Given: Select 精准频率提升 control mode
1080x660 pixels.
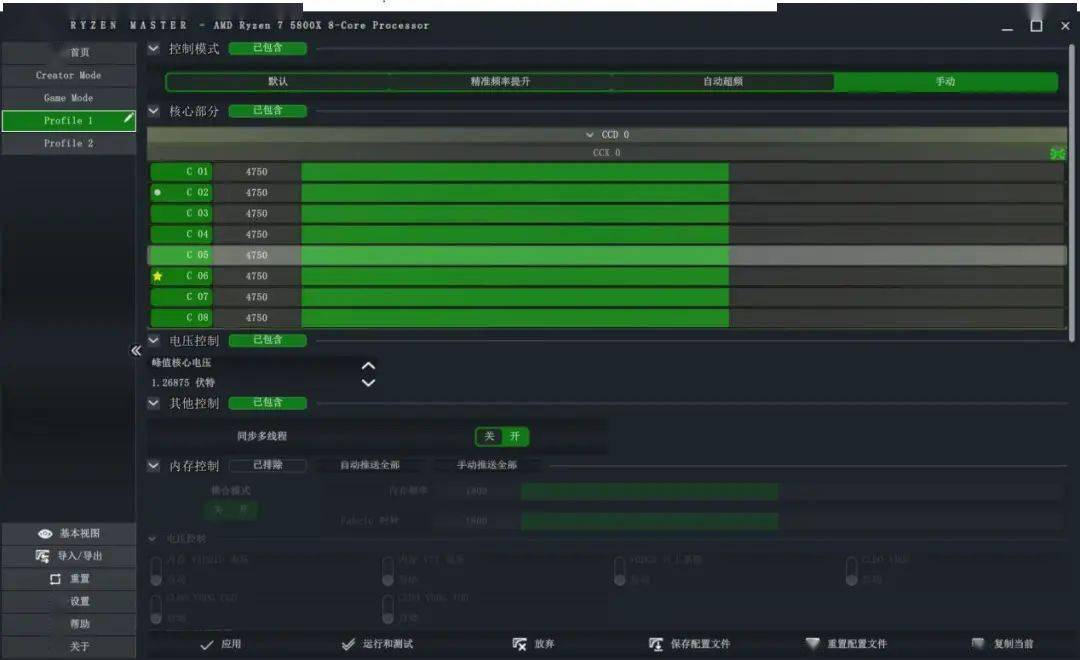Looking at the screenshot, I should click(x=500, y=81).
